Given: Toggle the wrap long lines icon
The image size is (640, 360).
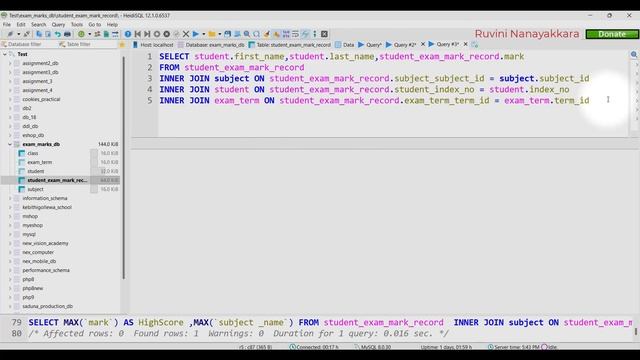Looking at the screenshot, I should pos(296,34).
